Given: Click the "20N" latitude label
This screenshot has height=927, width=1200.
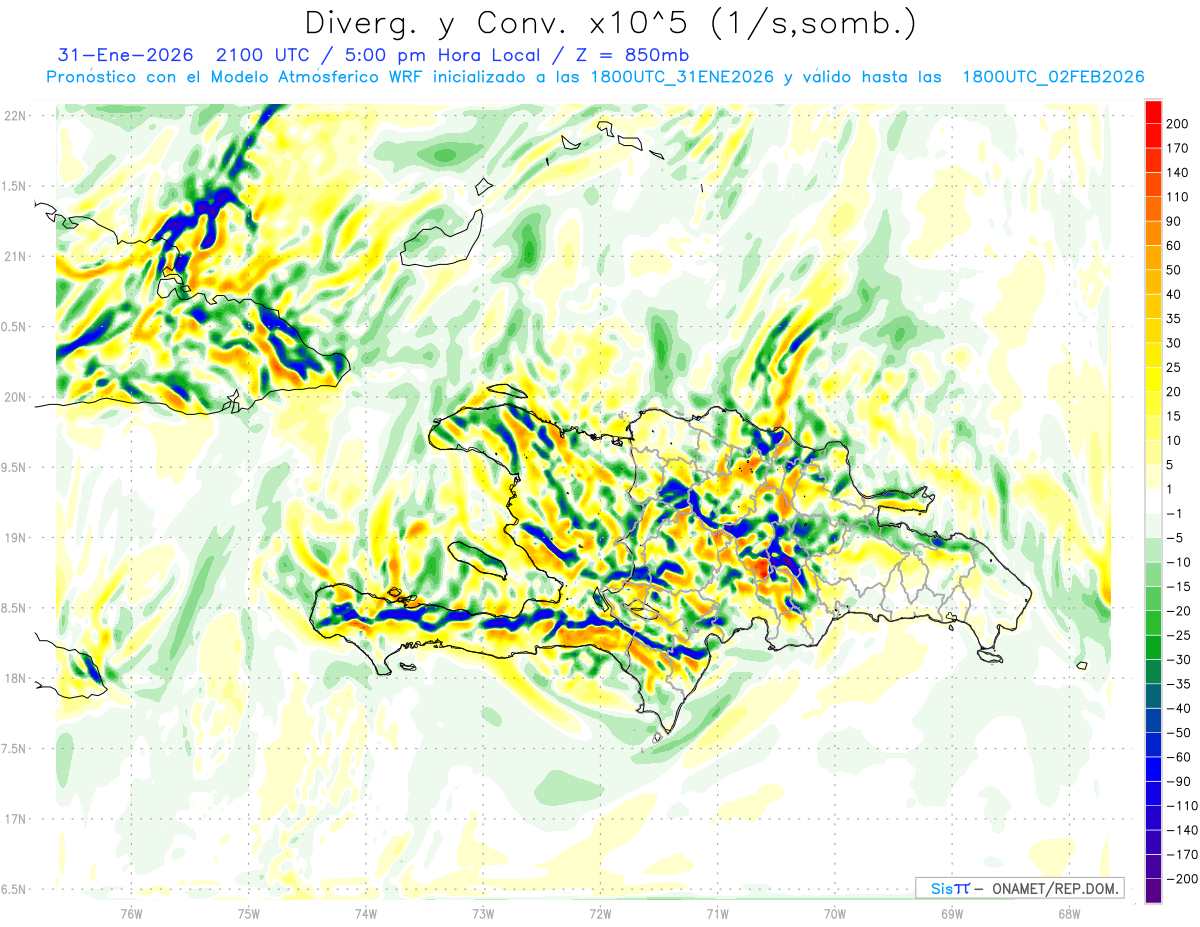Looking at the screenshot, I should click(x=15, y=397).
